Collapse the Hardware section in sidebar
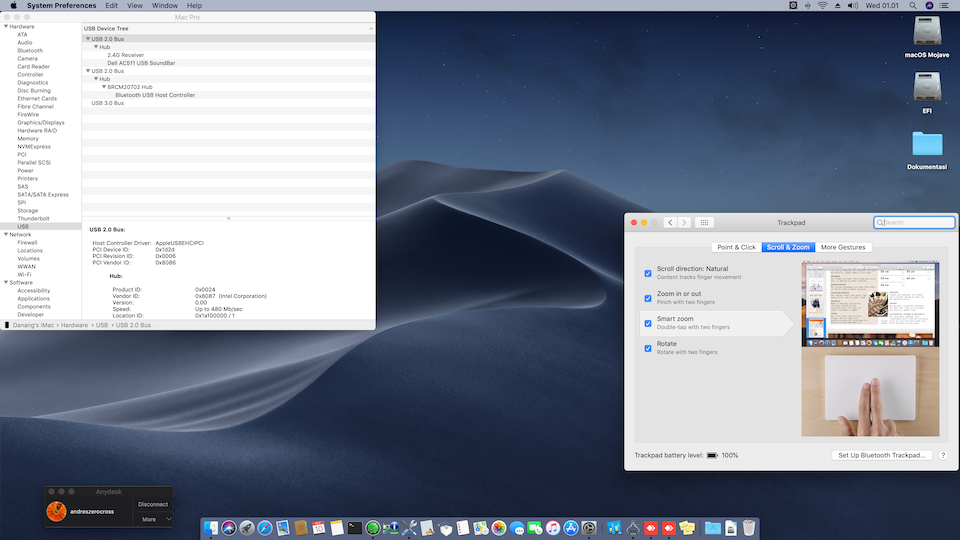 [5, 27]
